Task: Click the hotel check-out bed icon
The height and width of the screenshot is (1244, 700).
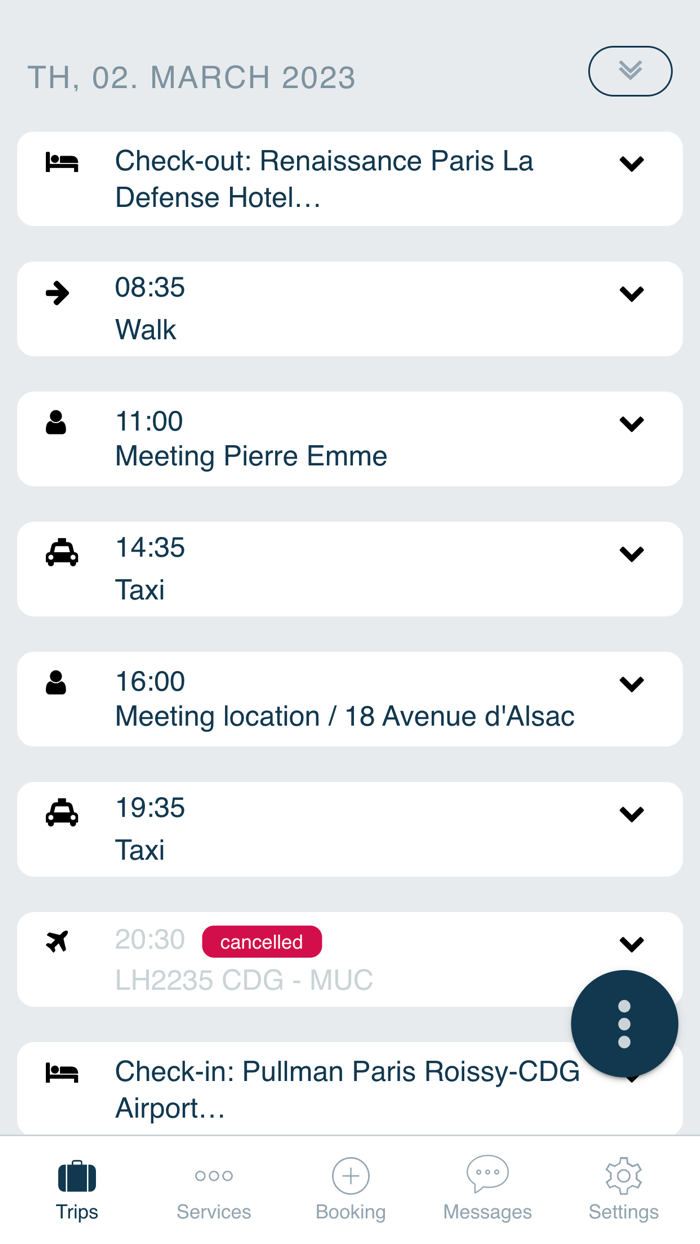Action: click(x=60, y=161)
